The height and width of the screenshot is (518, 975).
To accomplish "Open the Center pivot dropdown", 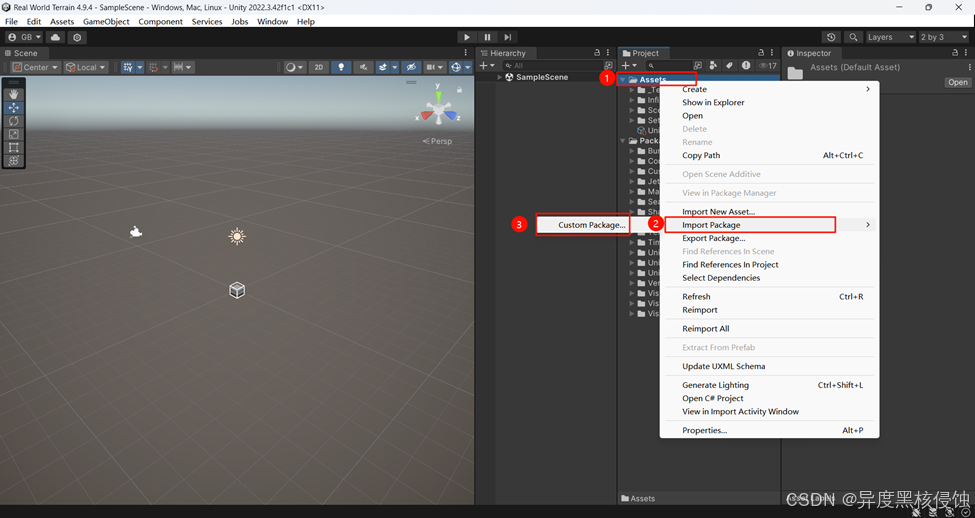I will point(35,67).
